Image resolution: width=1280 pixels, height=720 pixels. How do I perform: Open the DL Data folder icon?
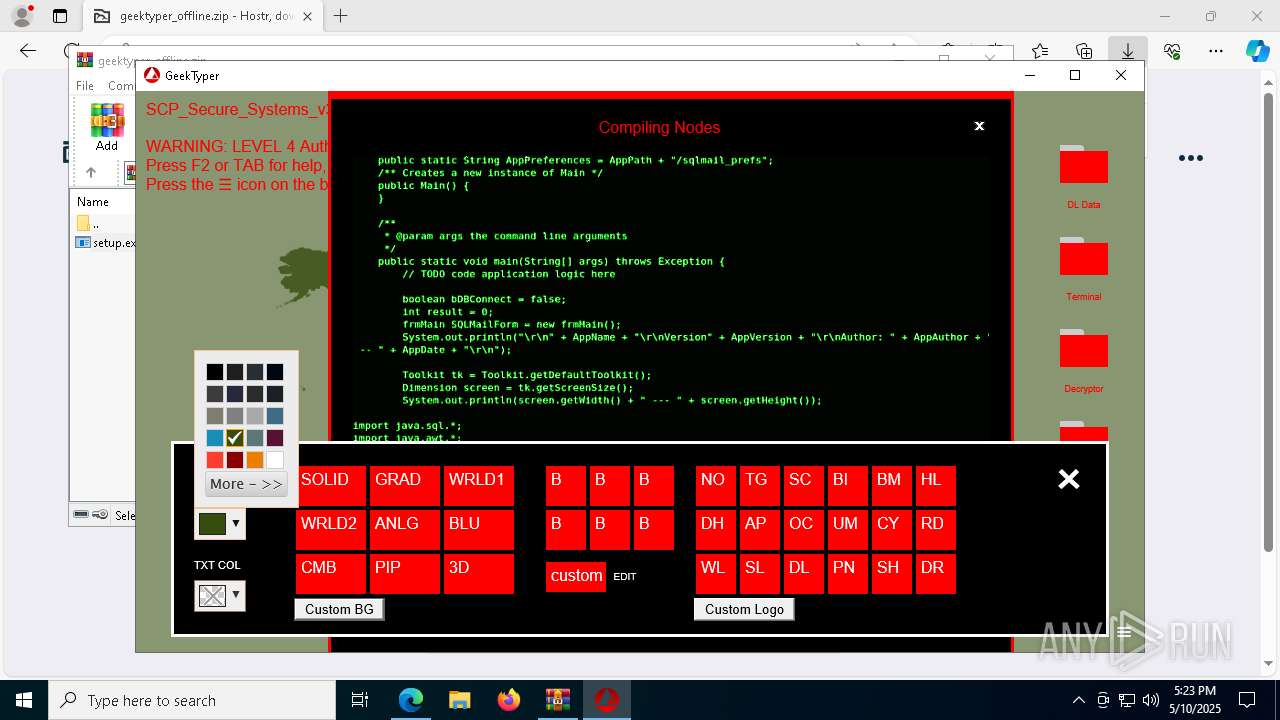(x=1084, y=165)
